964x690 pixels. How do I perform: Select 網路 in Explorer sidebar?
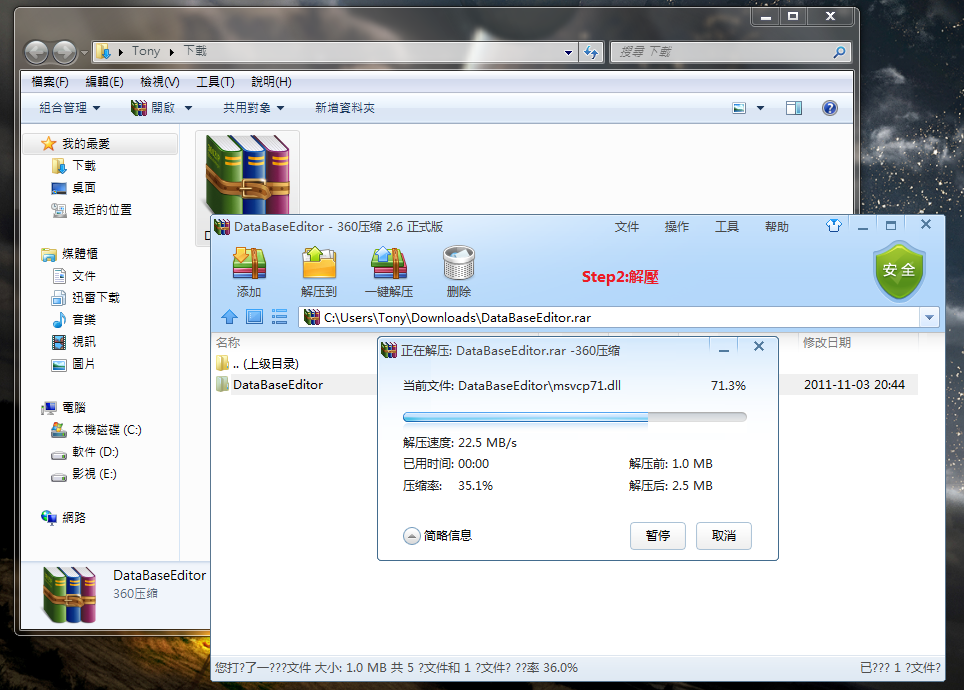point(74,518)
